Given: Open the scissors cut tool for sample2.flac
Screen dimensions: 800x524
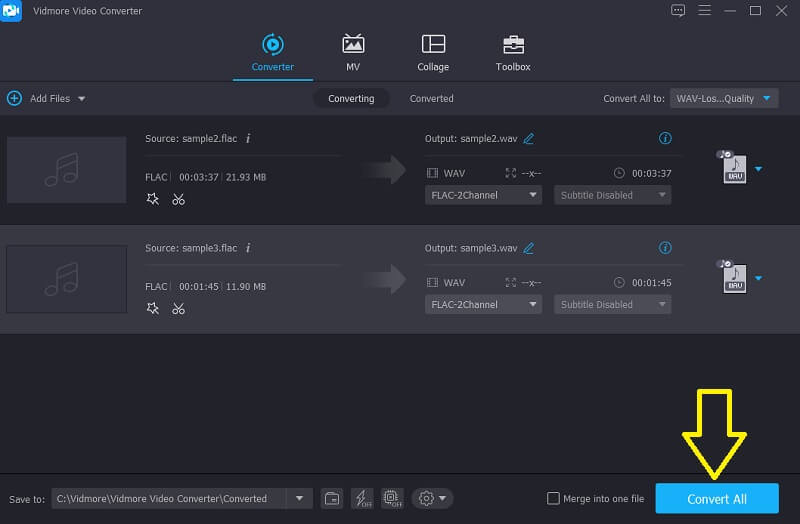Looking at the screenshot, I should [178, 199].
